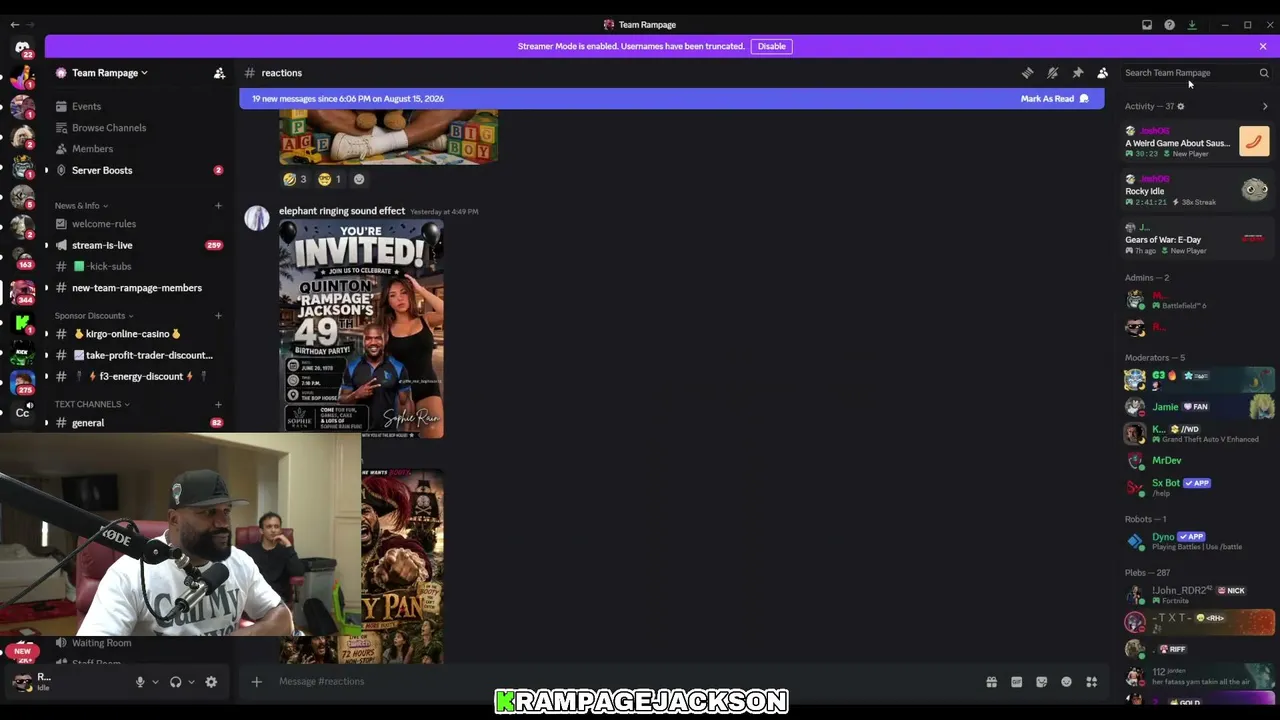Click the invite people icon beside Team Rampage
Viewport: 1280px width, 720px height.
(x=219, y=73)
